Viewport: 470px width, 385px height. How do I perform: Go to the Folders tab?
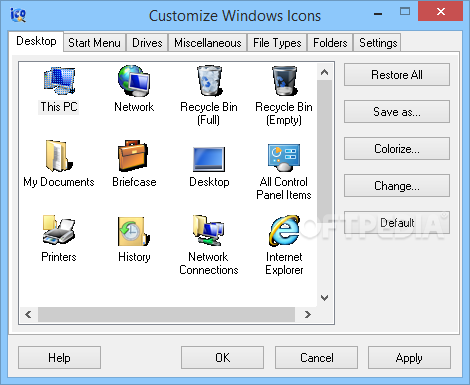click(x=330, y=43)
